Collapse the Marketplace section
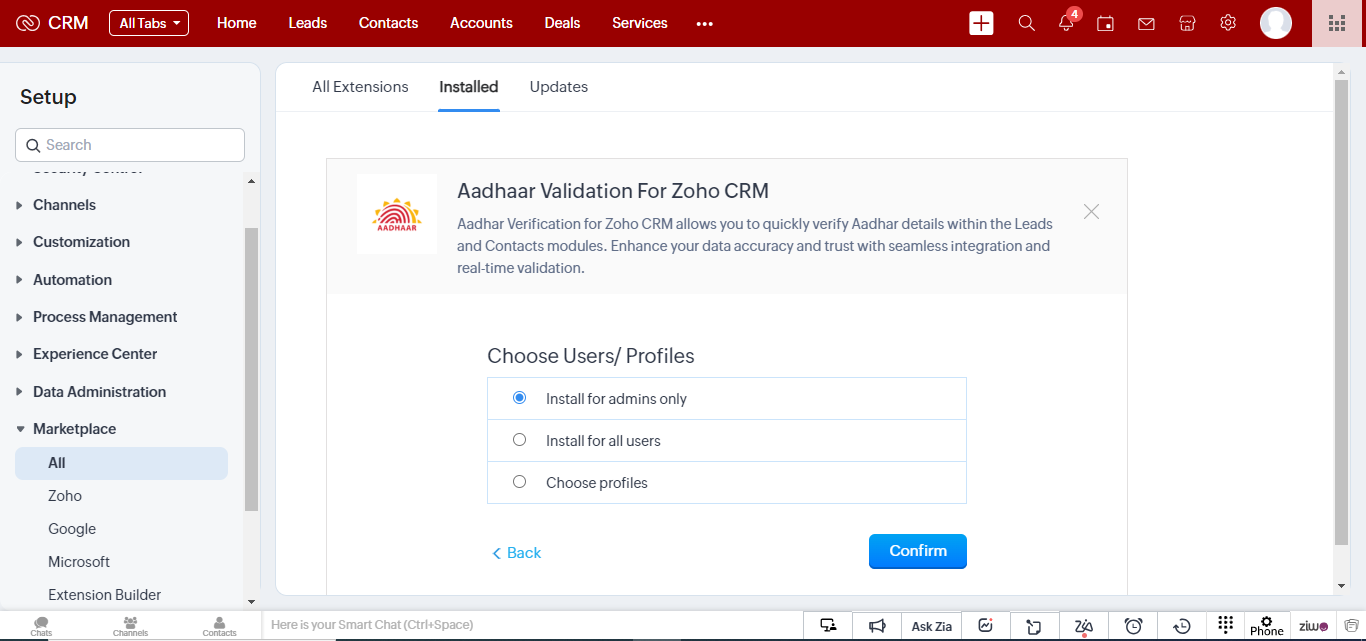Image resolution: width=1366 pixels, height=641 pixels. 74,429
